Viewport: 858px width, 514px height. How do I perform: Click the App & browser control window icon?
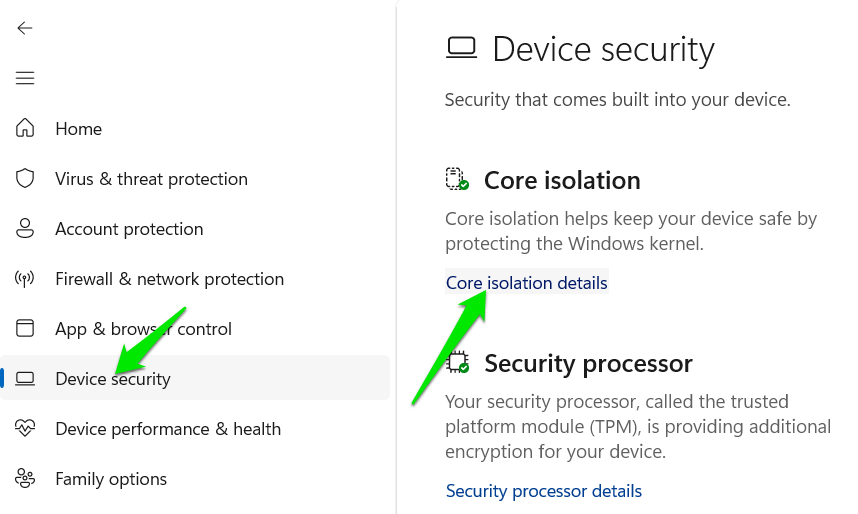[x=25, y=329]
